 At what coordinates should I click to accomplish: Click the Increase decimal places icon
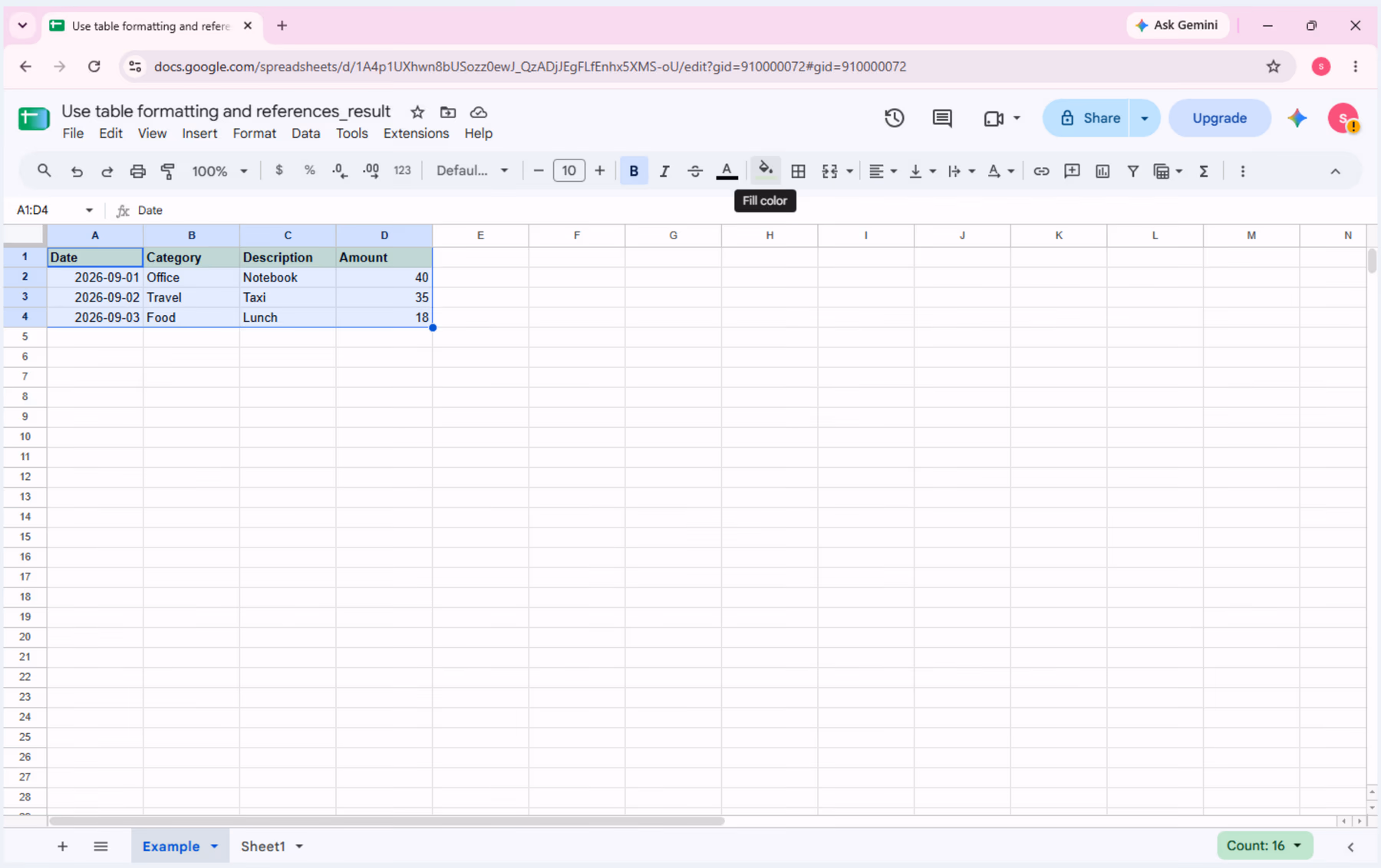371,170
